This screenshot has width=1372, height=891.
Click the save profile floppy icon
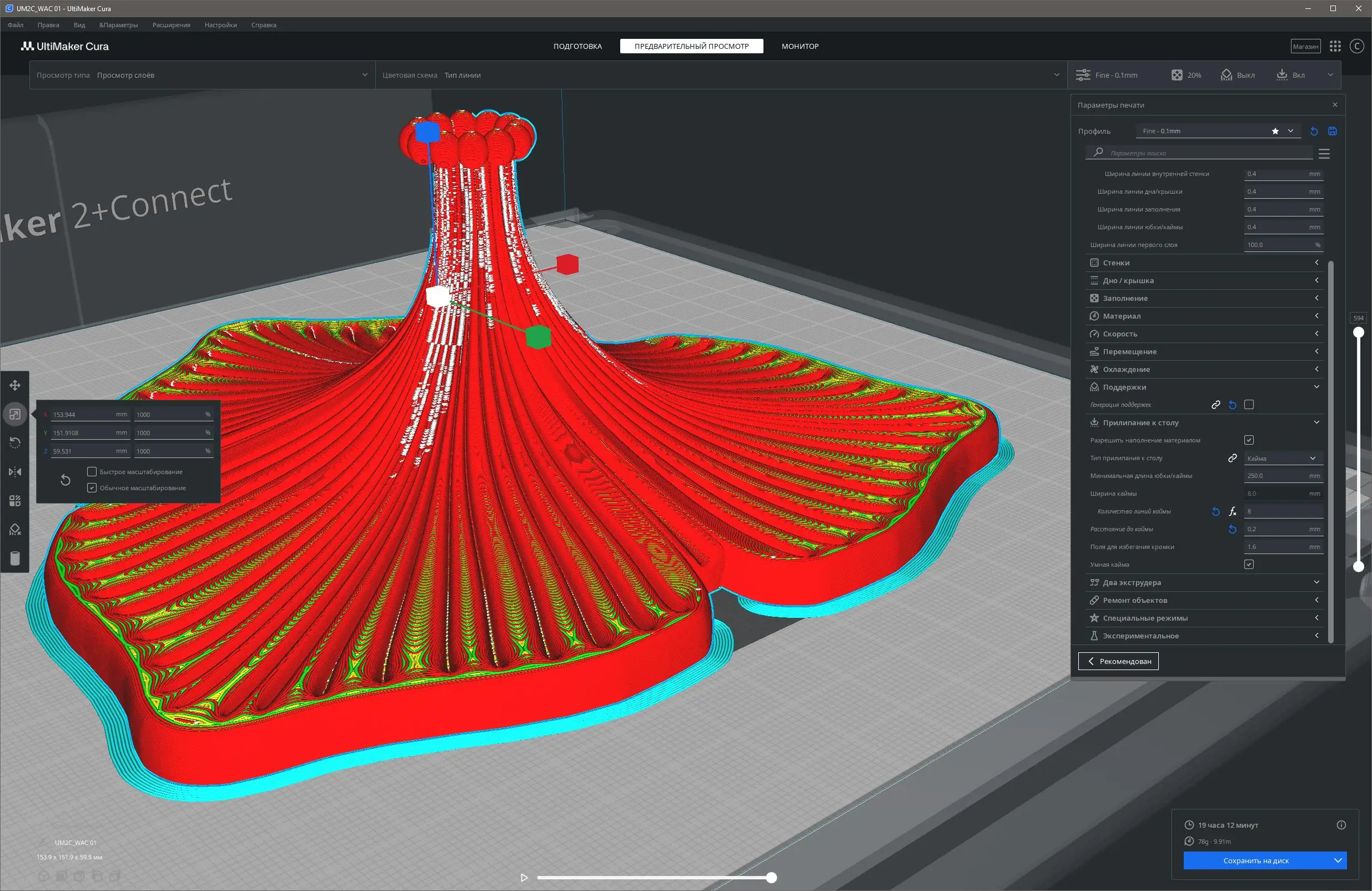pos(1332,132)
